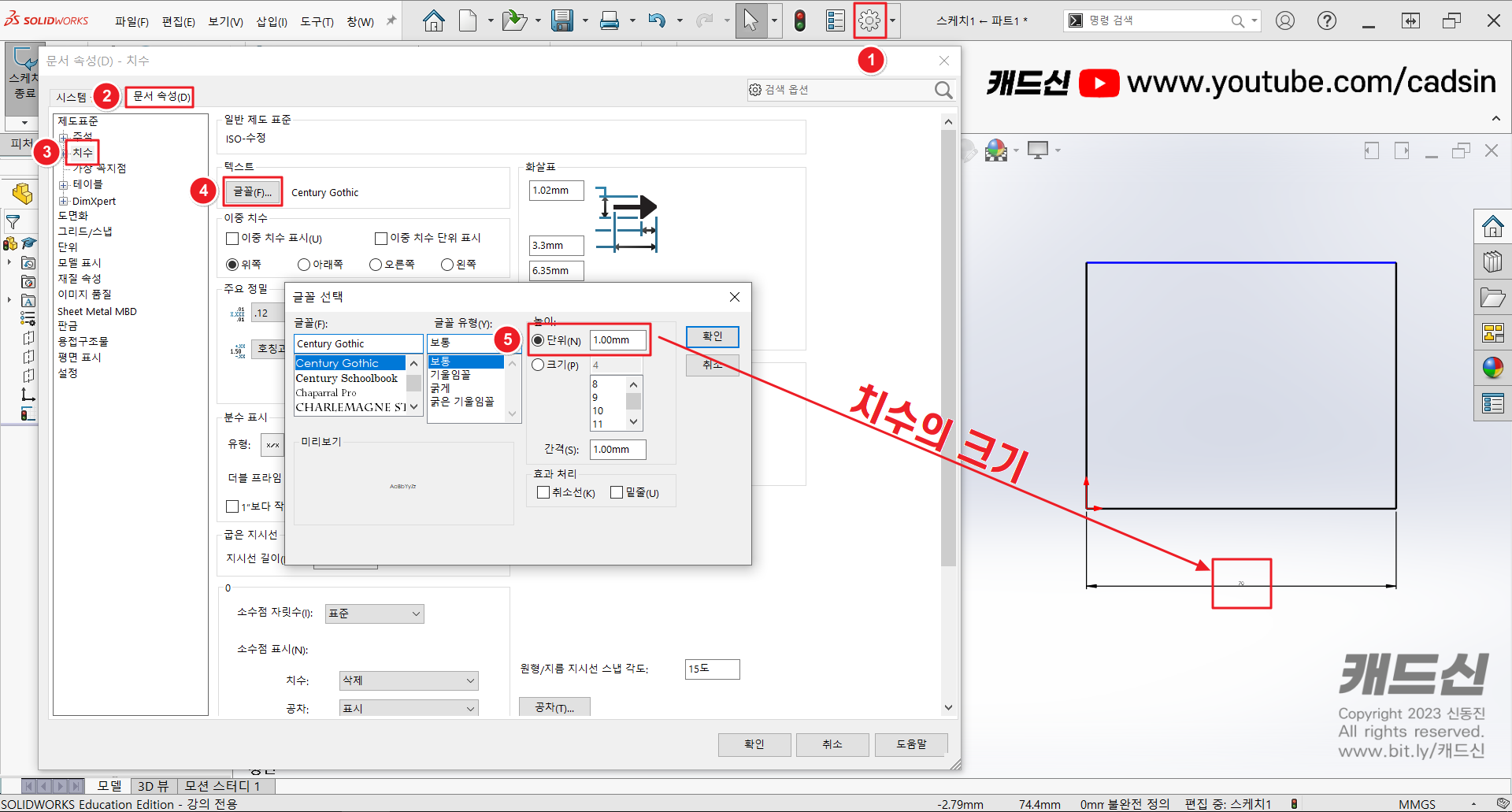This screenshot has width=1512, height=812.
Task: Click the Print icon
Action: click(x=610, y=20)
